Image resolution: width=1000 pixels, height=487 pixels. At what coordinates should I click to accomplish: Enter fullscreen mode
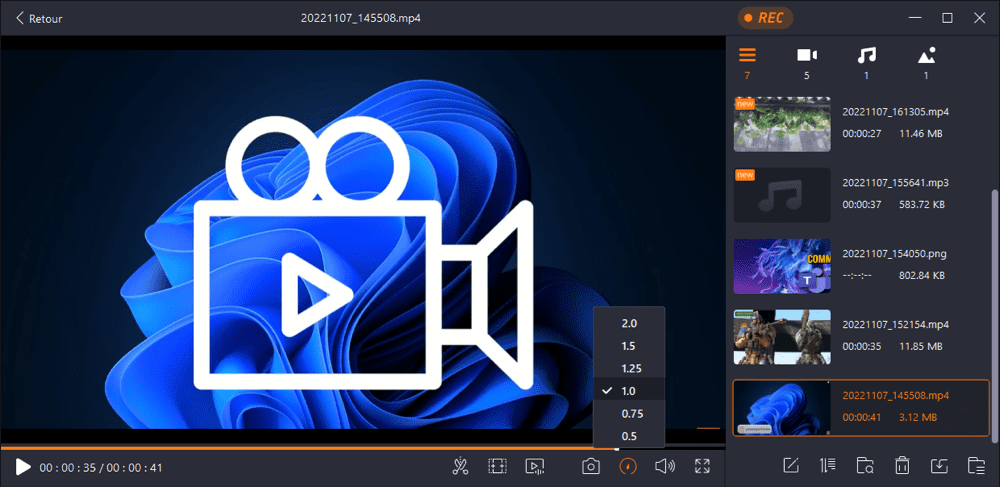(702, 467)
